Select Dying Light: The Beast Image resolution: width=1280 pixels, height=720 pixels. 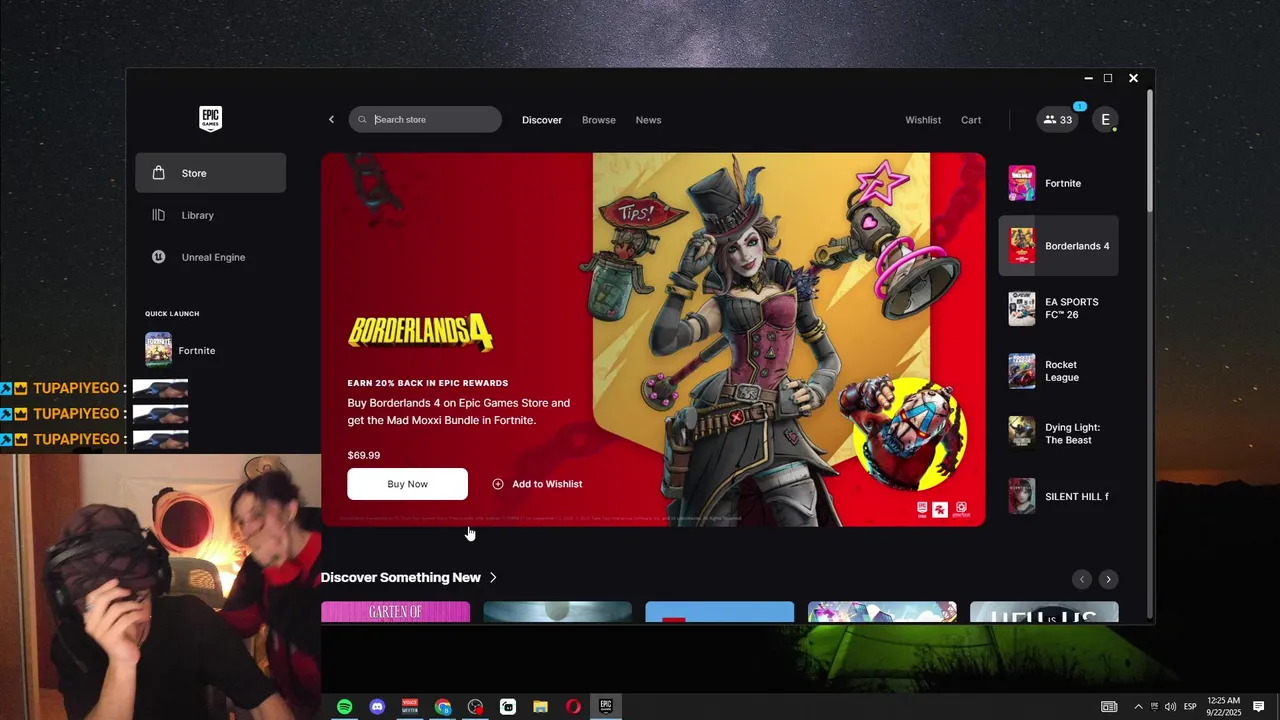click(x=1059, y=433)
